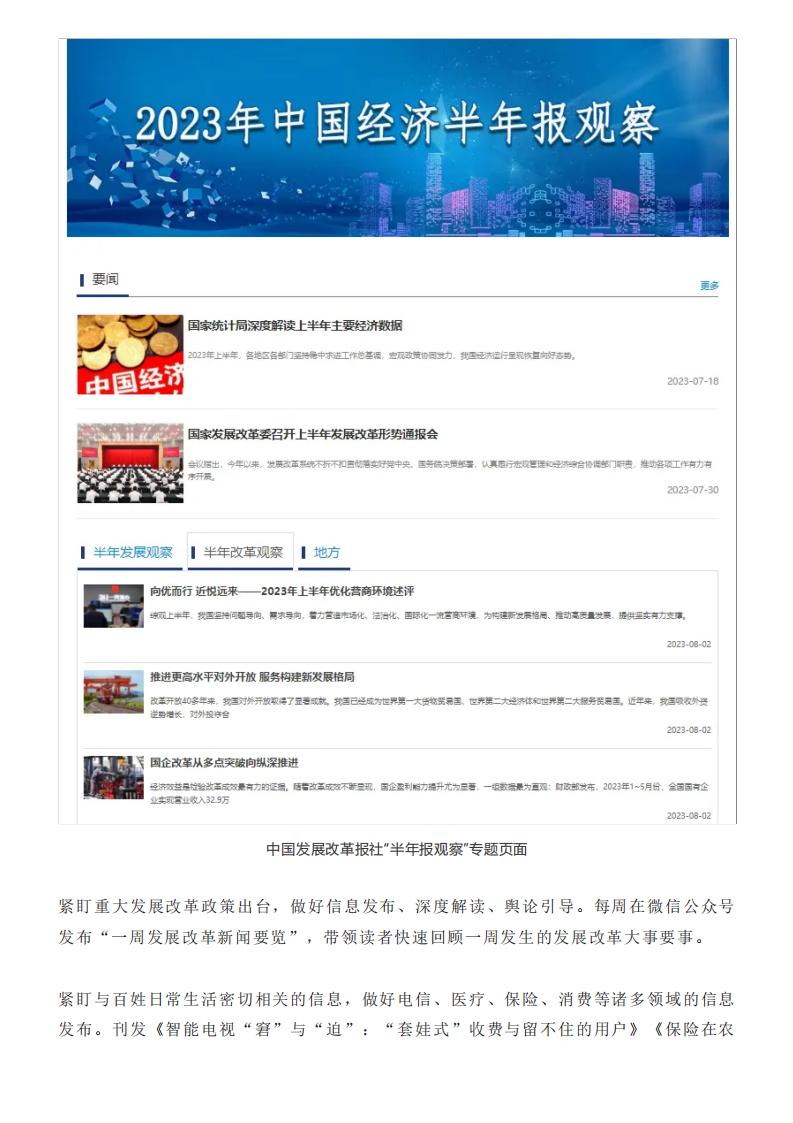The height and width of the screenshot is (1123, 793).
Task: Select summary text starting 改革开放40多年来
Action: (x=429, y=708)
